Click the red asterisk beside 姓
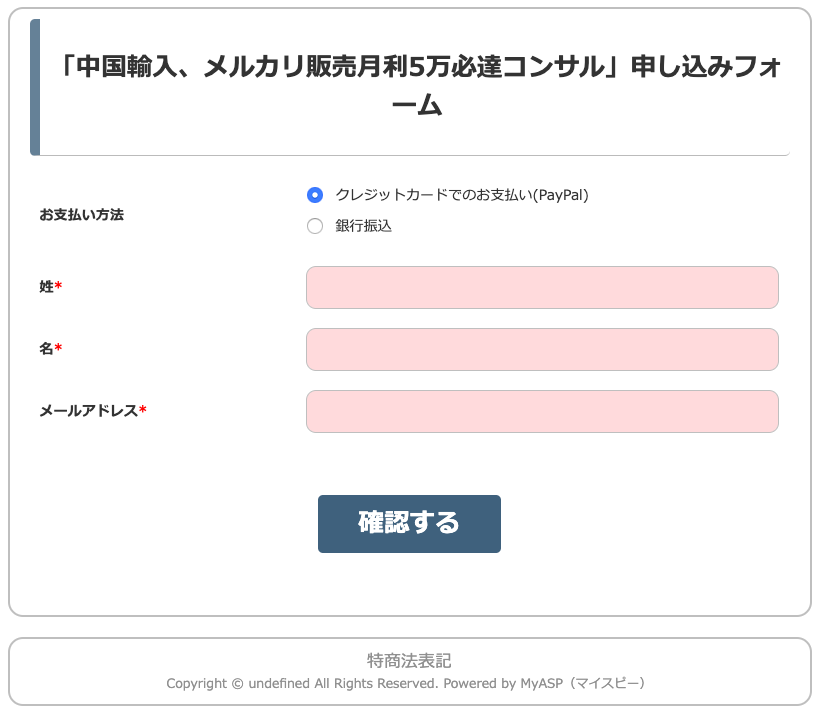 coord(59,287)
